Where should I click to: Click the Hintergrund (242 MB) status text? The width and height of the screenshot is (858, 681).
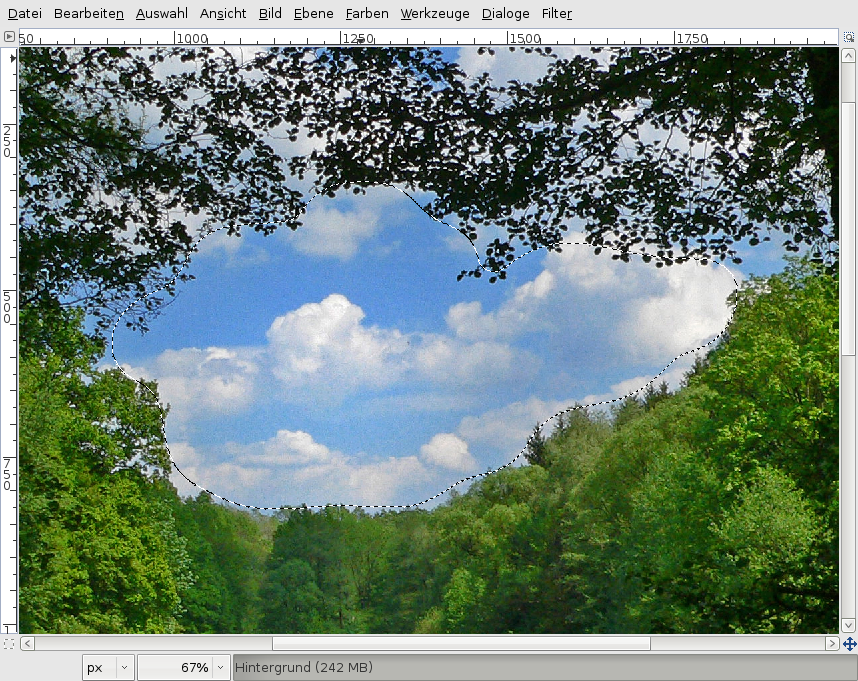tap(304, 667)
